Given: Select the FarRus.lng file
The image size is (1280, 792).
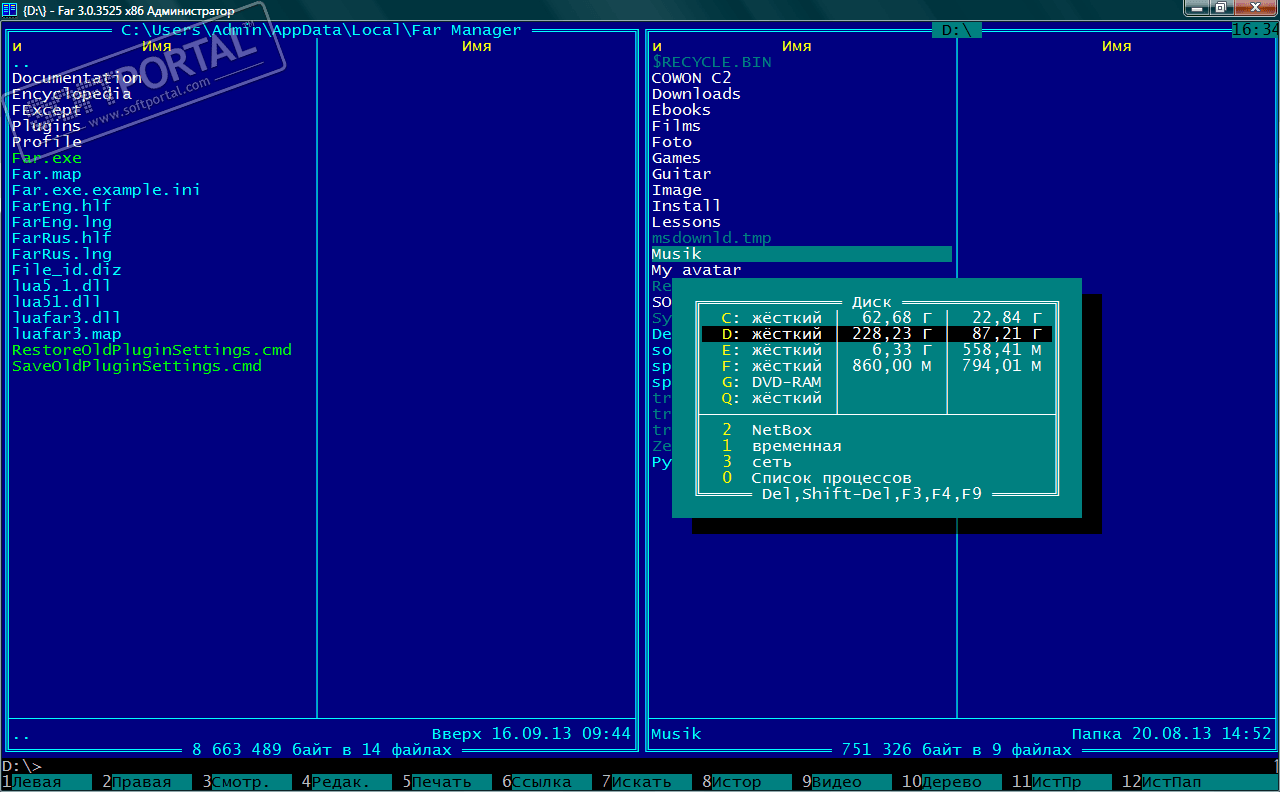Looking at the screenshot, I should tap(62, 254).
